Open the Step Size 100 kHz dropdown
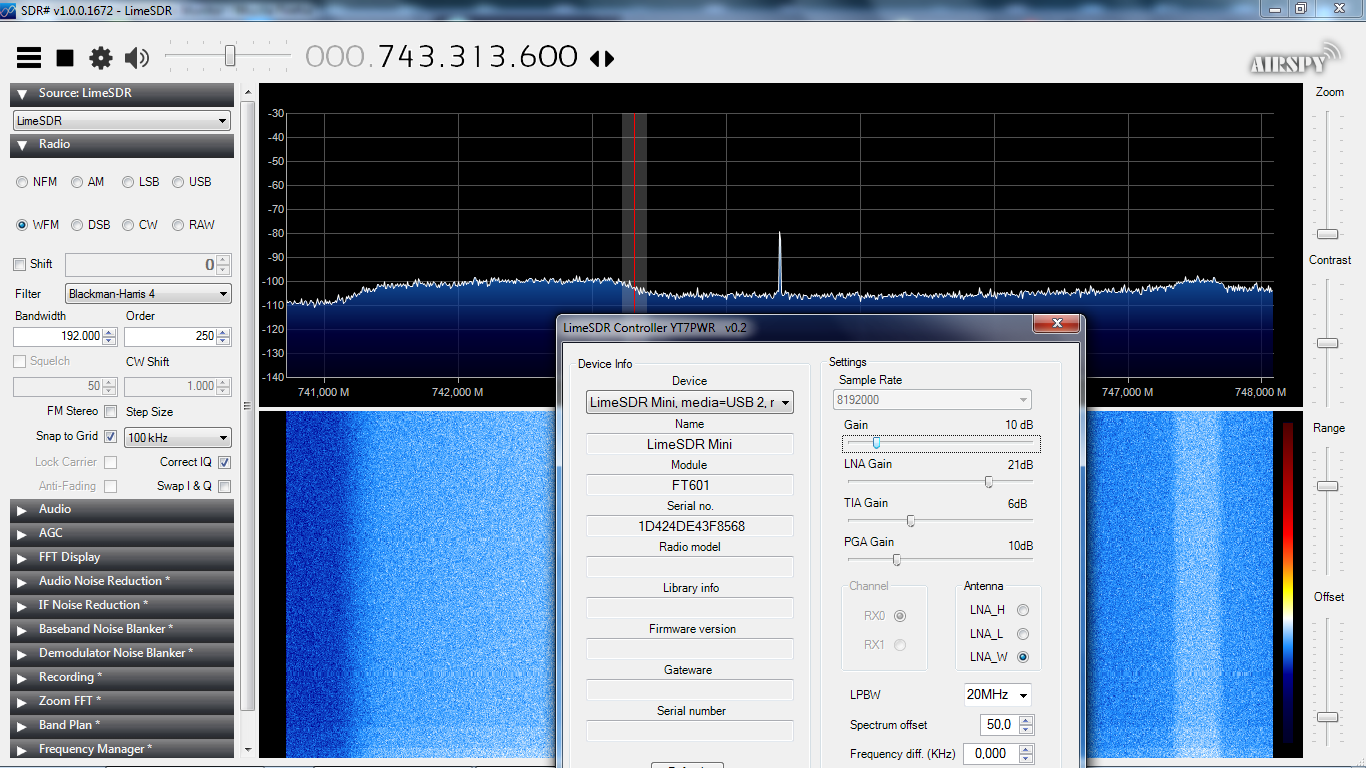Screen dimensions: 1366x768 click(x=178, y=438)
